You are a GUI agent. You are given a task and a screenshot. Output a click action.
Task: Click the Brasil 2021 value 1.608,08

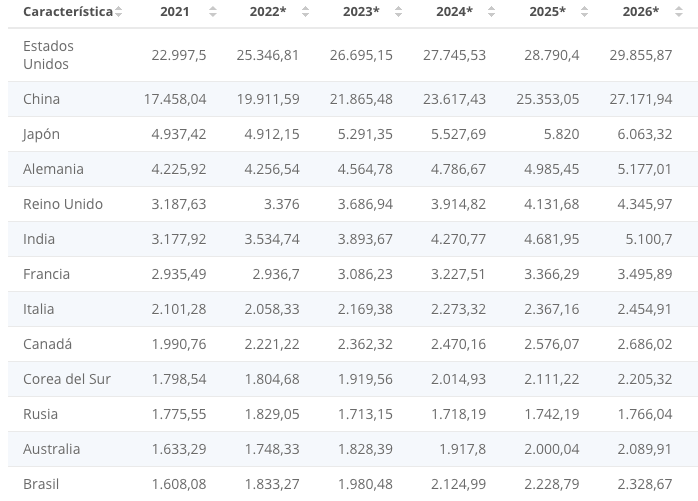tap(179, 484)
